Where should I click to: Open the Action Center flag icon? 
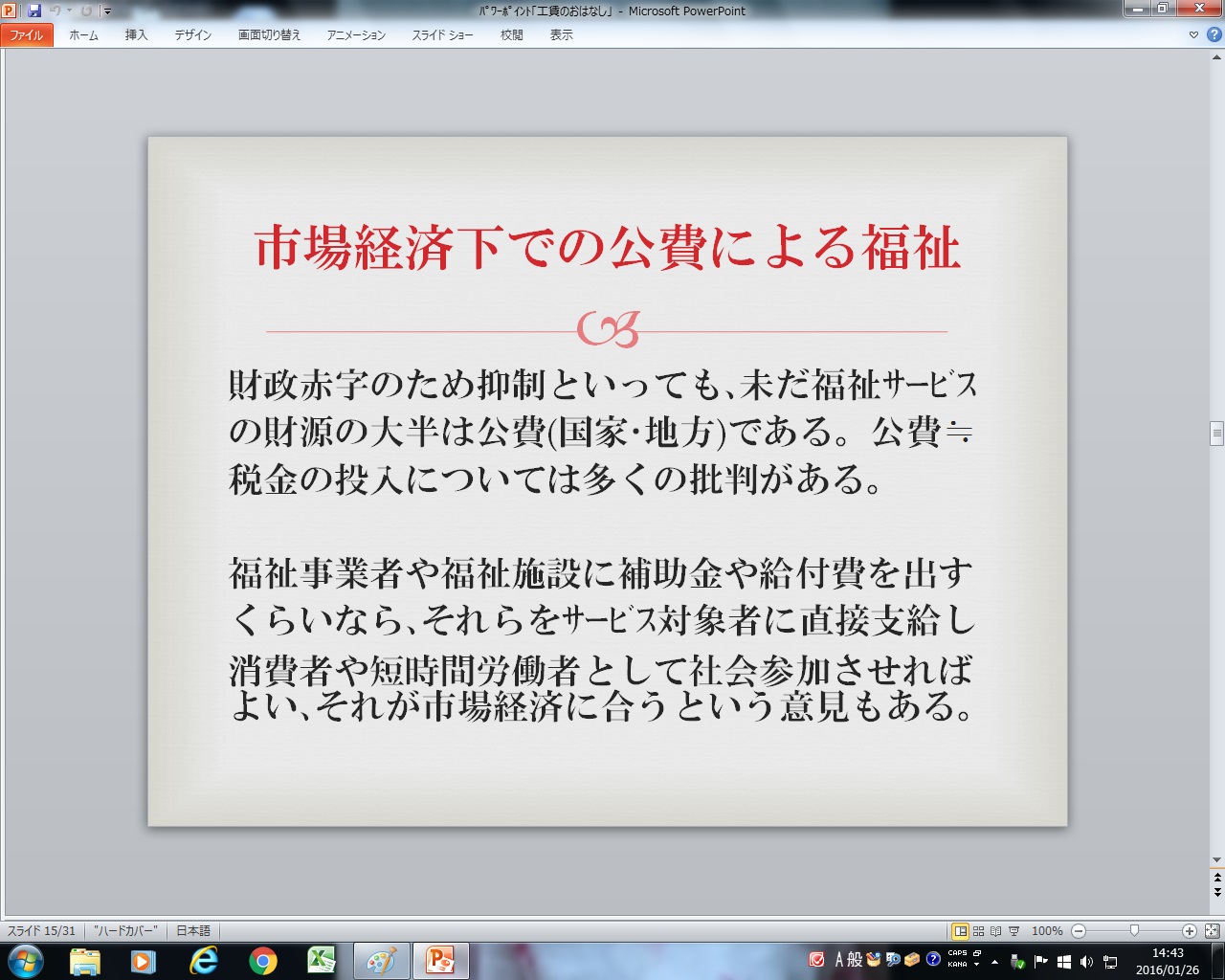coord(1041,961)
